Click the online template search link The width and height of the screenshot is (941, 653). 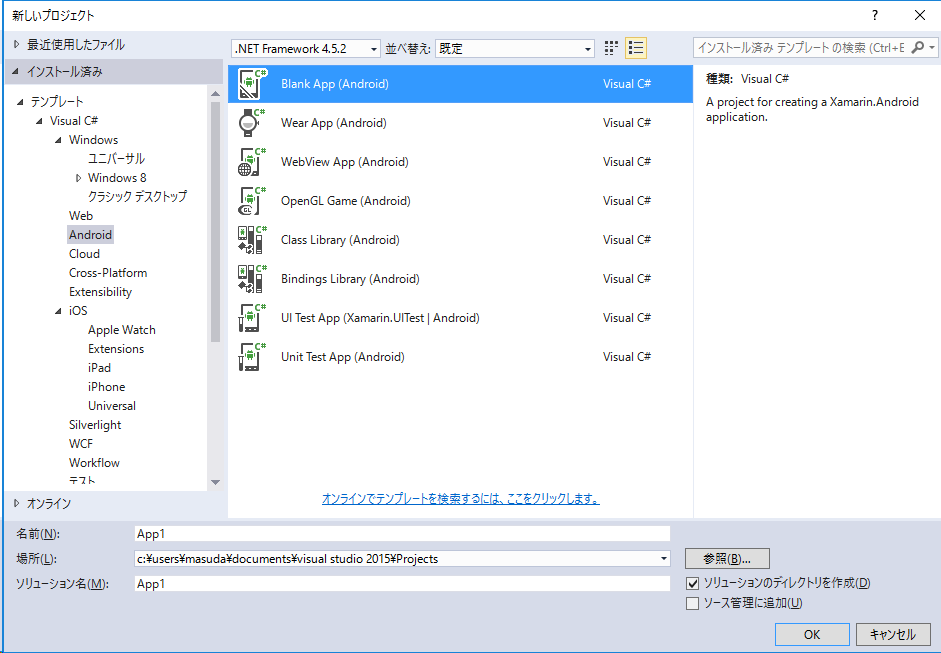click(460, 498)
